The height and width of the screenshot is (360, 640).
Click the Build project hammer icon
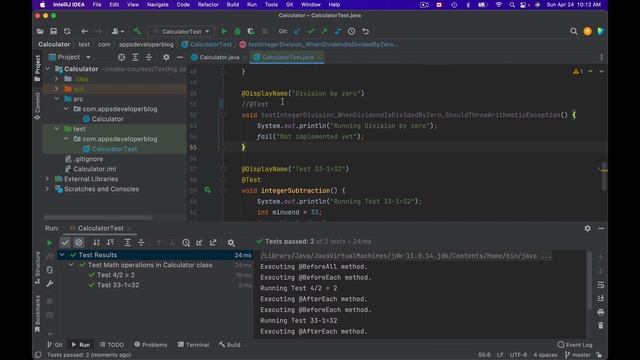(138, 31)
